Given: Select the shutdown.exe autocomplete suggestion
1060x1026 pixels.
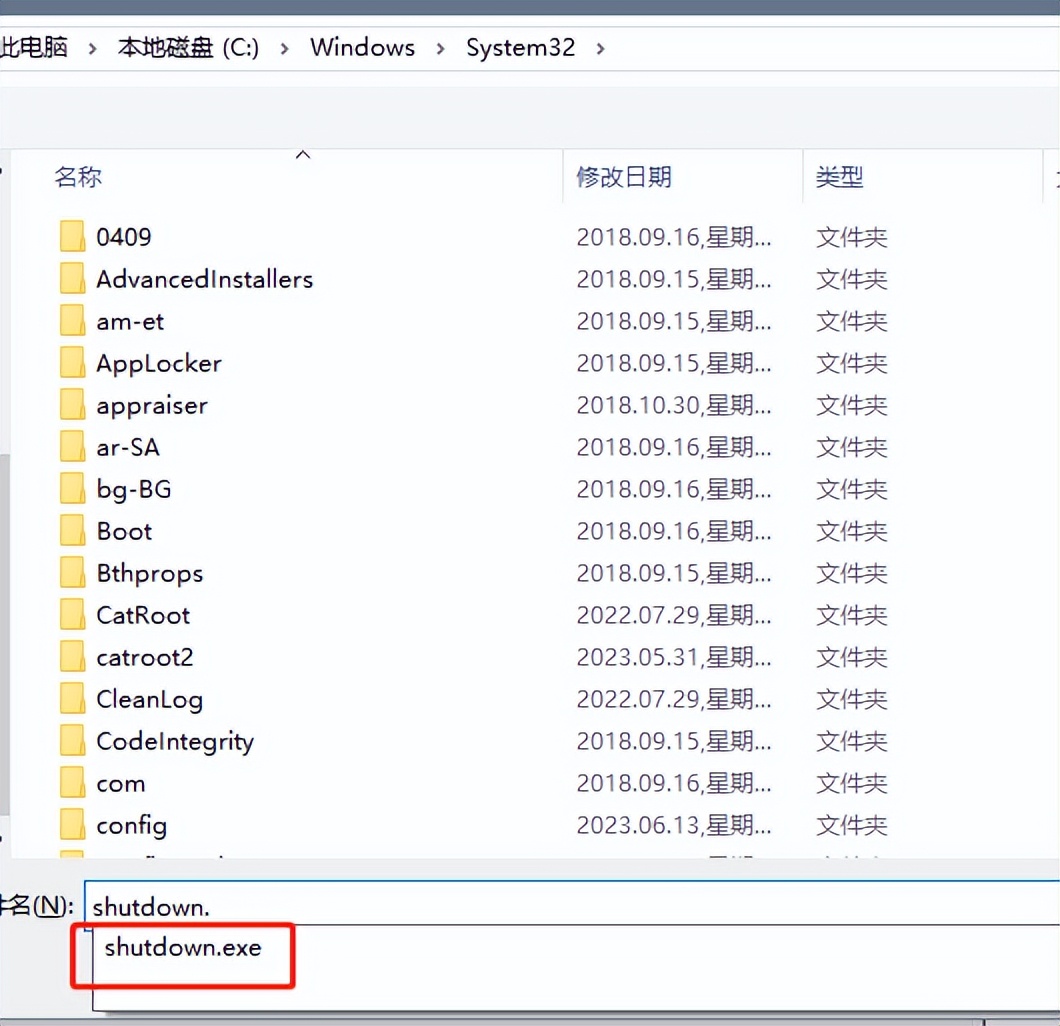Looking at the screenshot, I should coord(181,947).
